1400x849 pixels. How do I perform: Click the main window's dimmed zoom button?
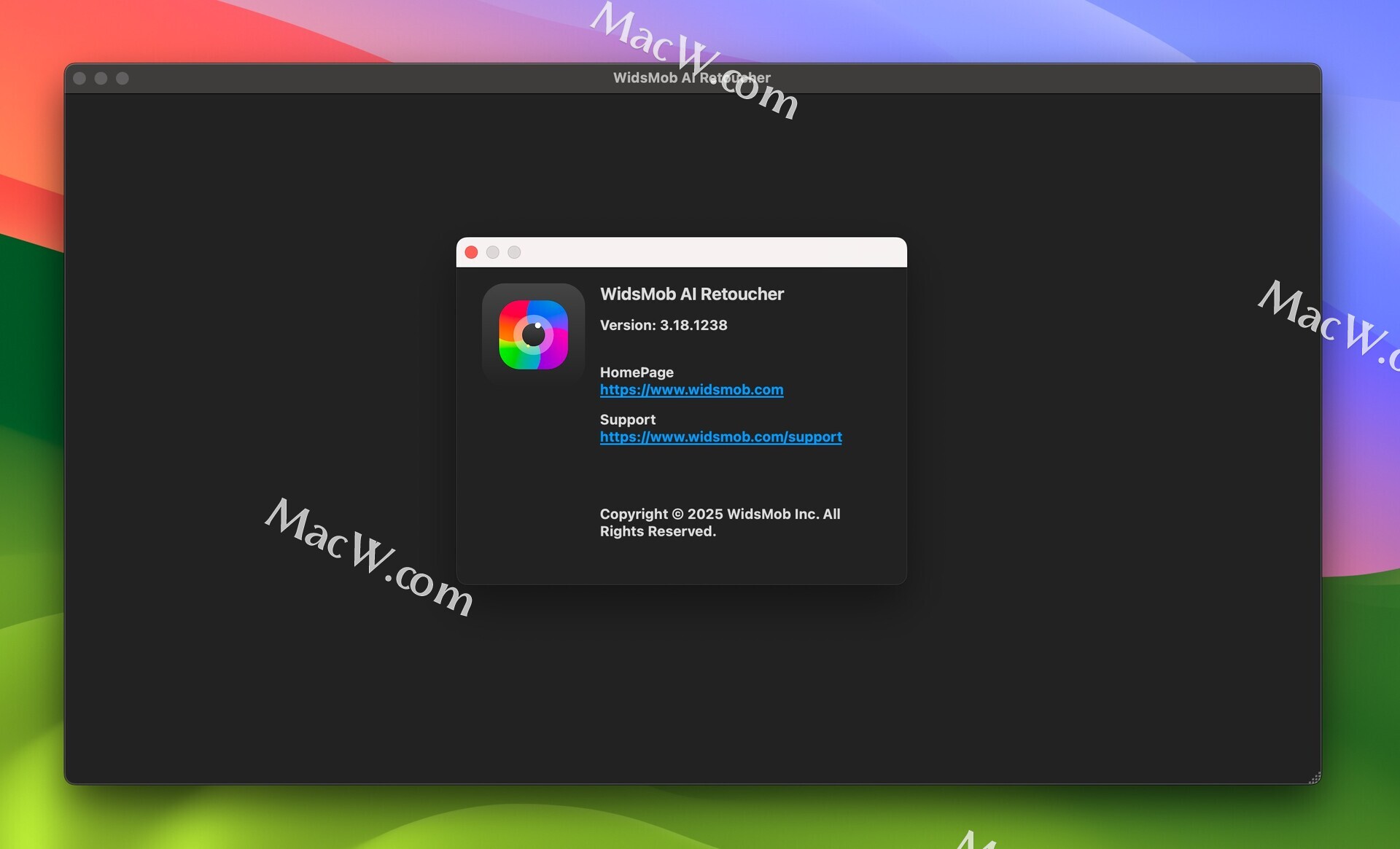click(122, 78)
